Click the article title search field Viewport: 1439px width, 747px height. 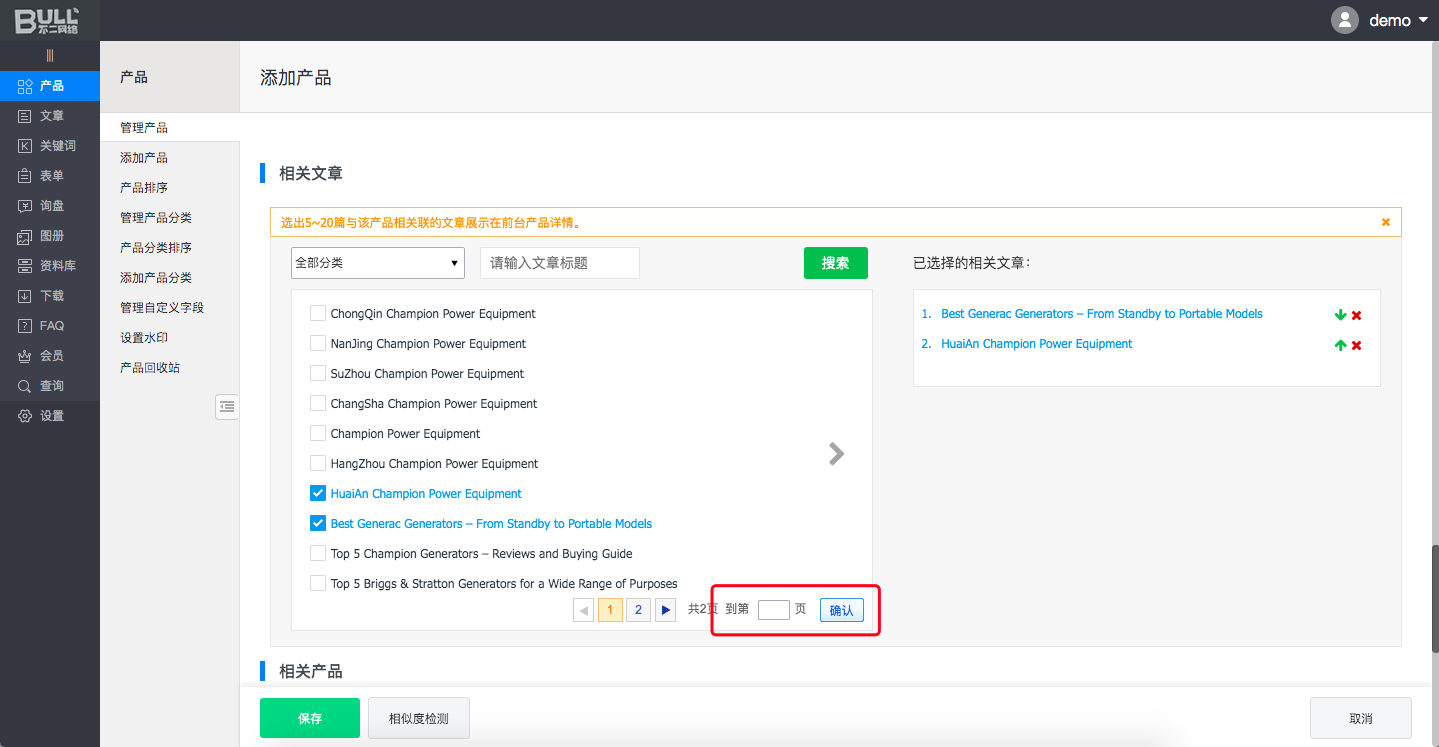point(559,263)
